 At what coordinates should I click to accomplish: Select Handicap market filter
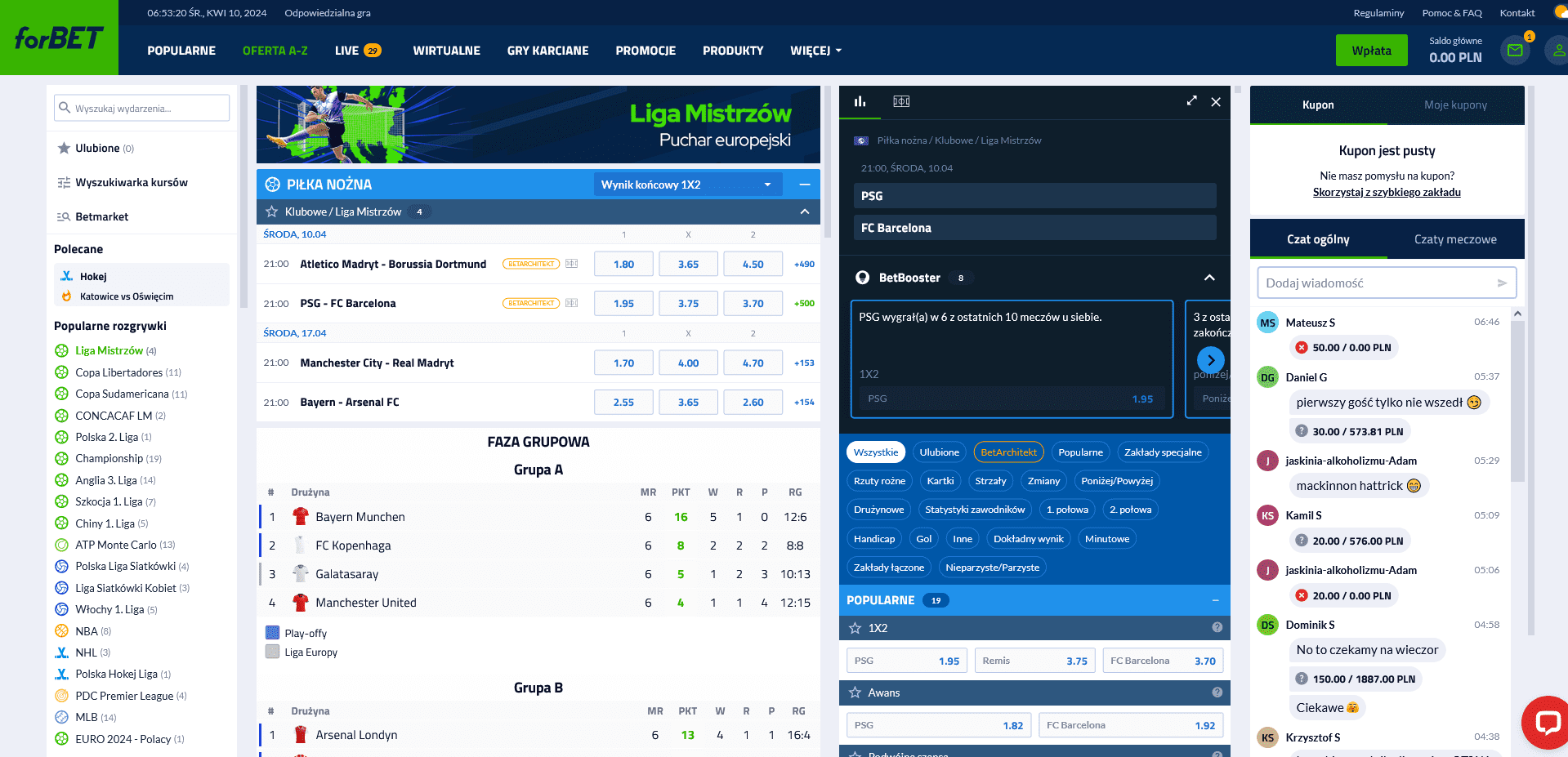pyautogui.click(x=874, y=539)
